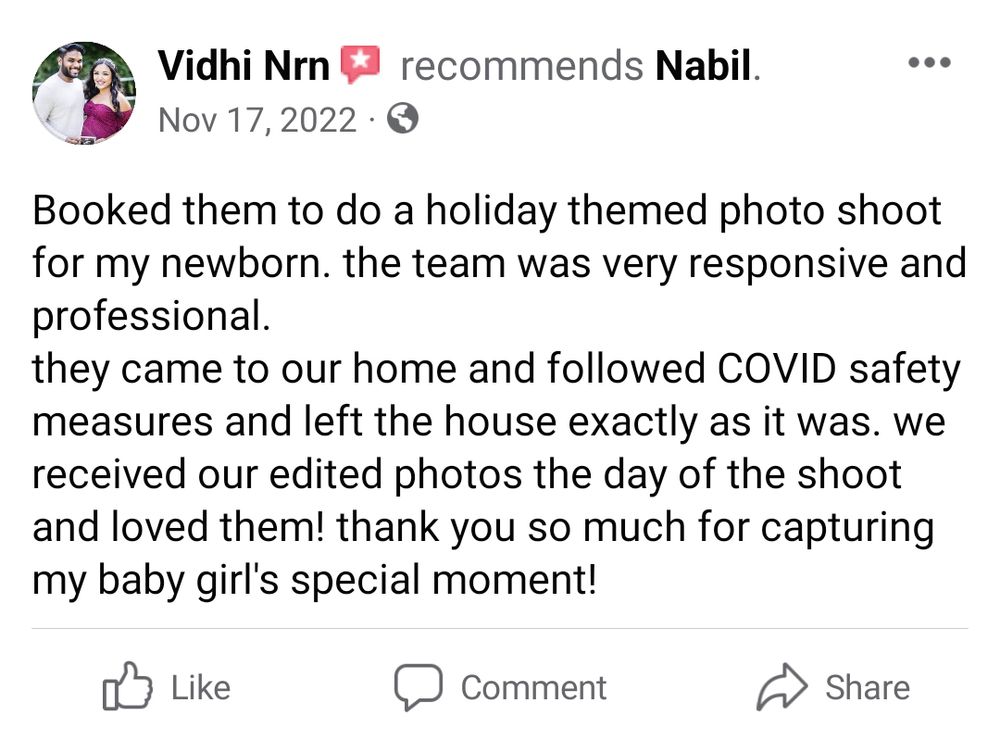This screenshot has width=1000, height=756.
Task: Open Vidhi Nrn's profile picture
Action: (x=84, y=93)
